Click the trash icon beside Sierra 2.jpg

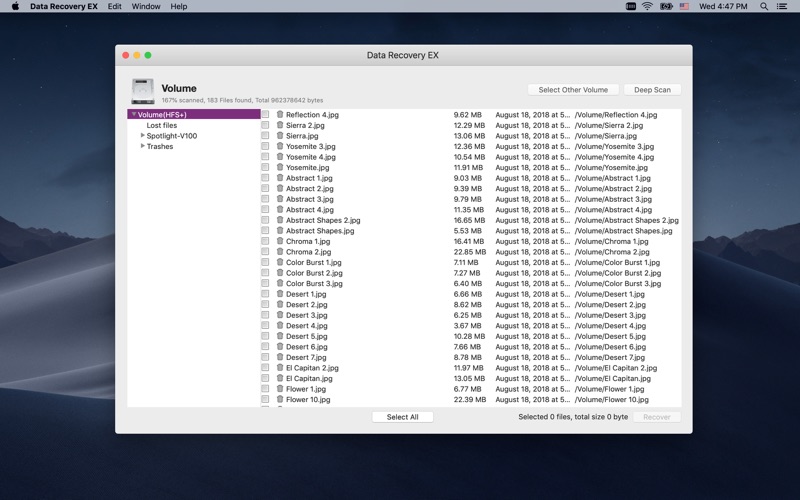(280, 125)
